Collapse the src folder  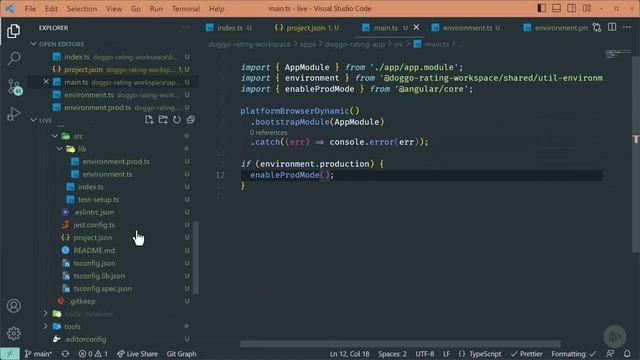click(55, 136)
